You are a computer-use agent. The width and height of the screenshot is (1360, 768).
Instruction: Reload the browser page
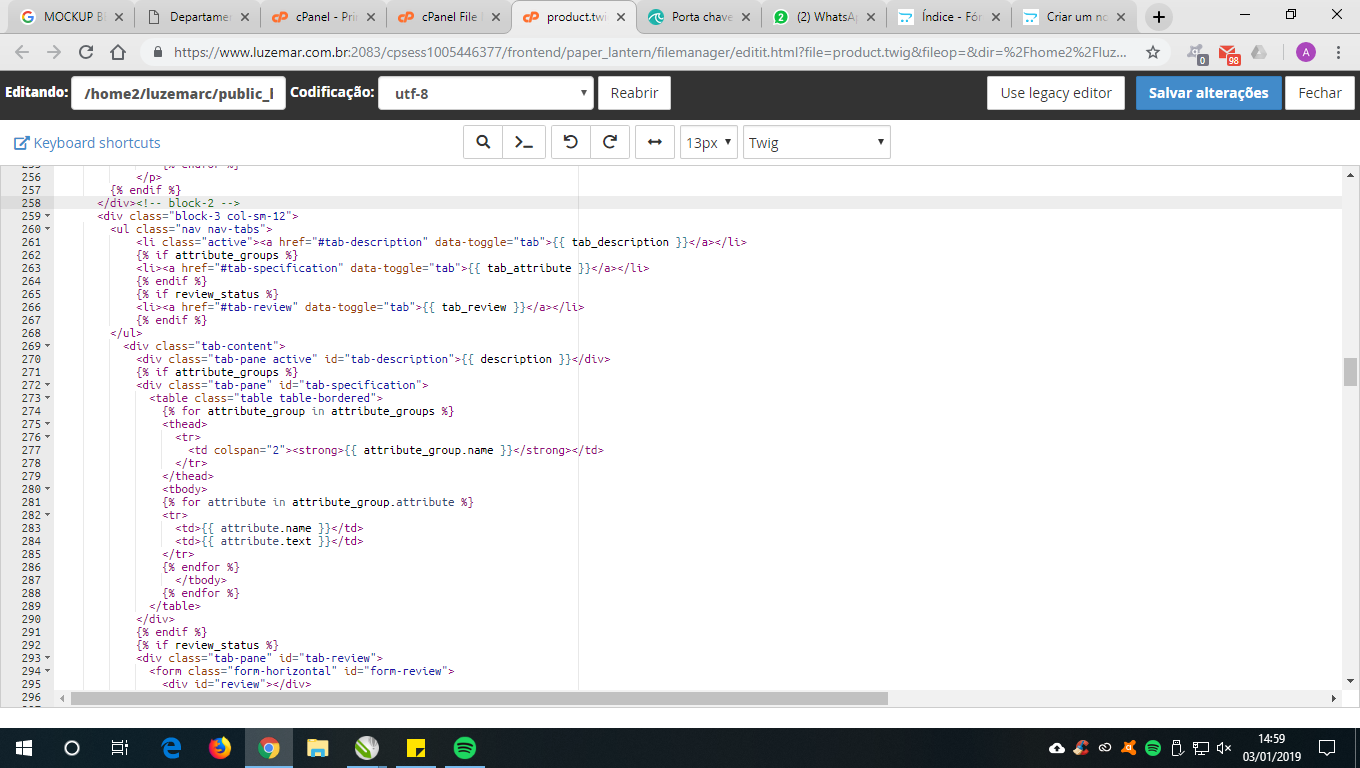(86, 53)
